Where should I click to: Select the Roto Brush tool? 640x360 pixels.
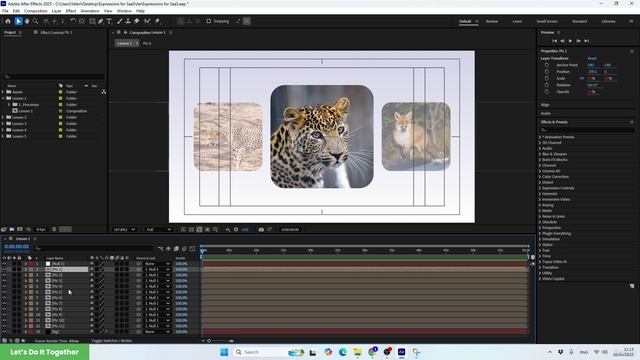pos(147,21)
